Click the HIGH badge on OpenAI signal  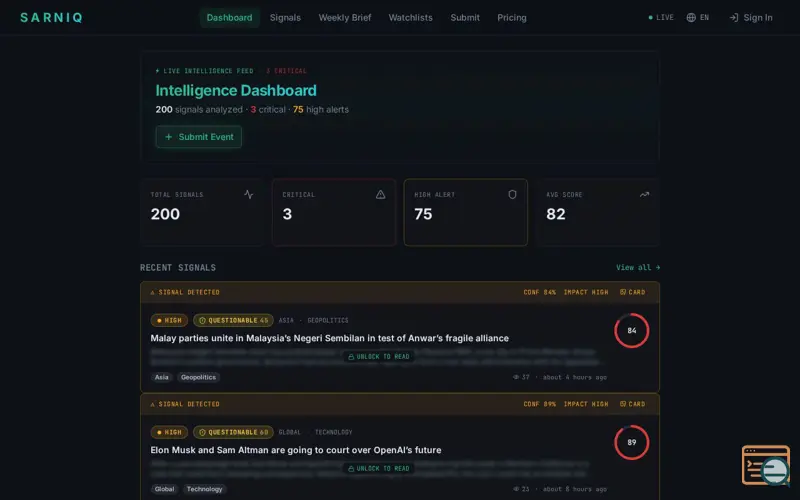(169, 432)
